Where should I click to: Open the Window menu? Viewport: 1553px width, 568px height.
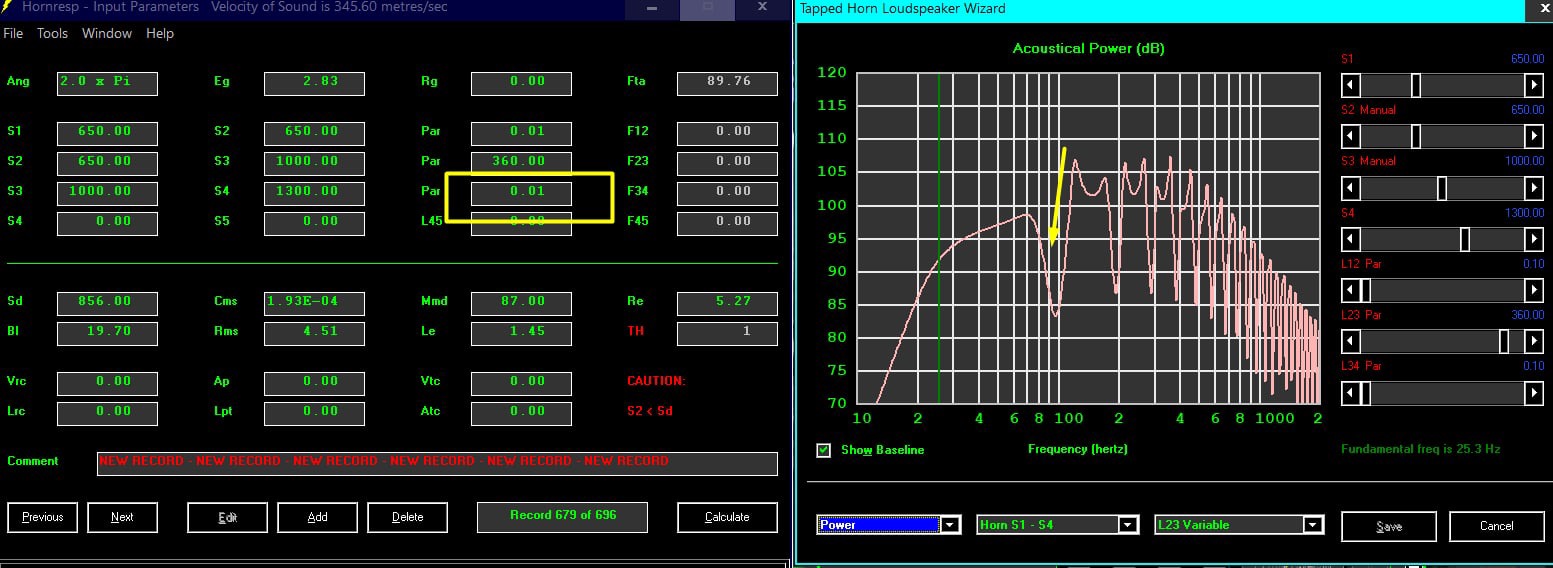point(107,33)
